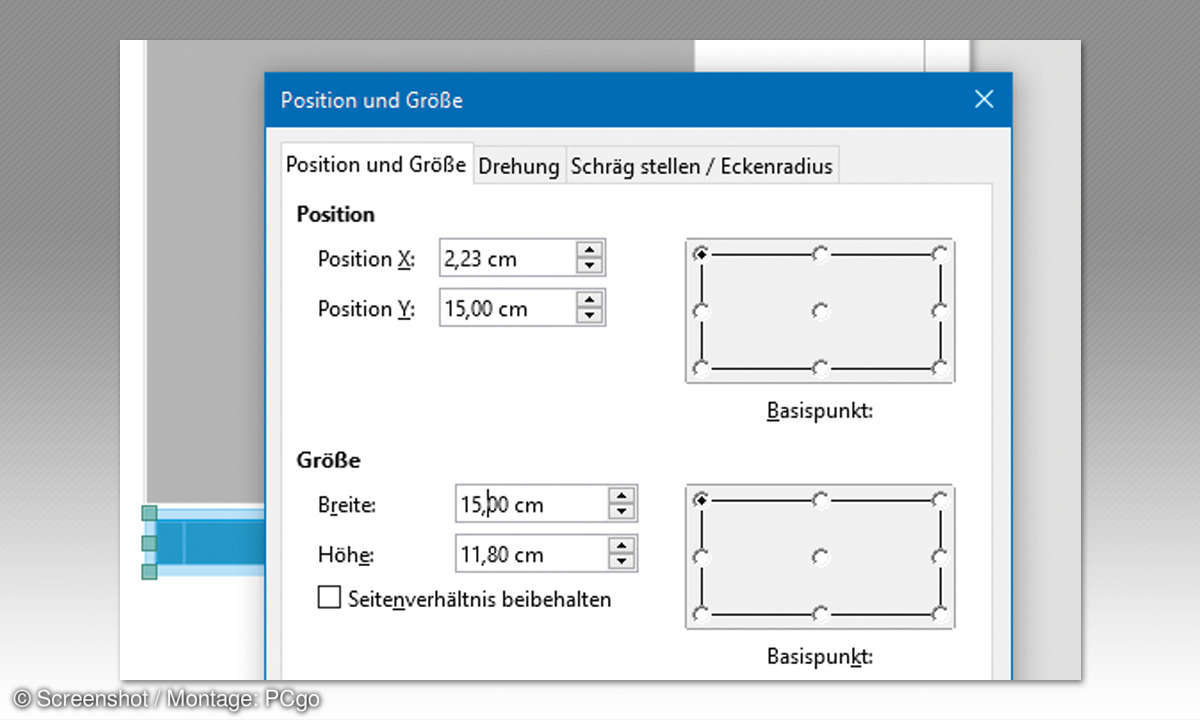This screenshot has height=720, width=1200.
Task: Select top-left Größe base point
Action: tap(701, 499)
